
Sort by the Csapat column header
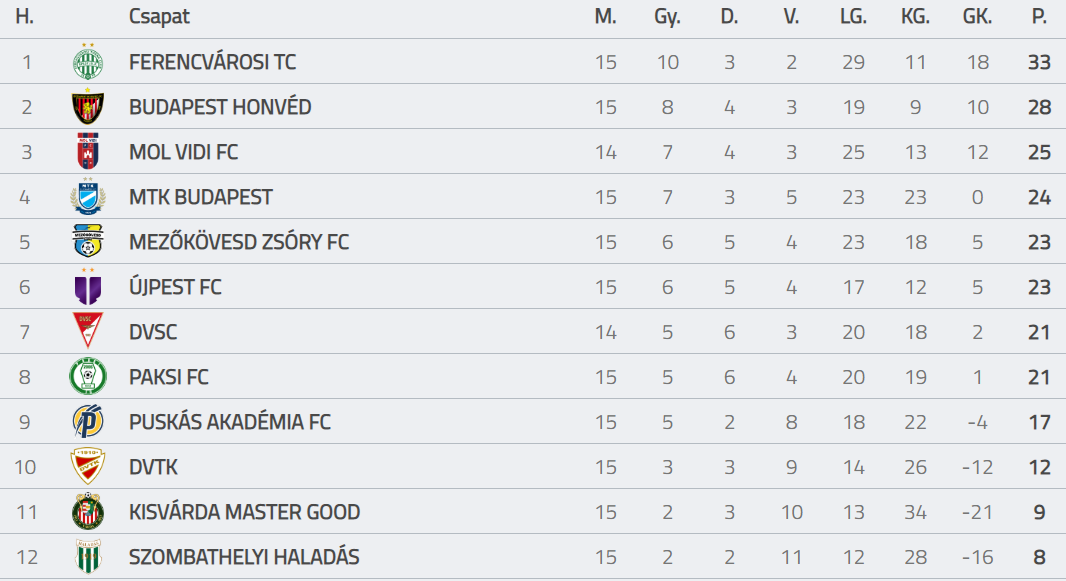(x=159, y=16)
